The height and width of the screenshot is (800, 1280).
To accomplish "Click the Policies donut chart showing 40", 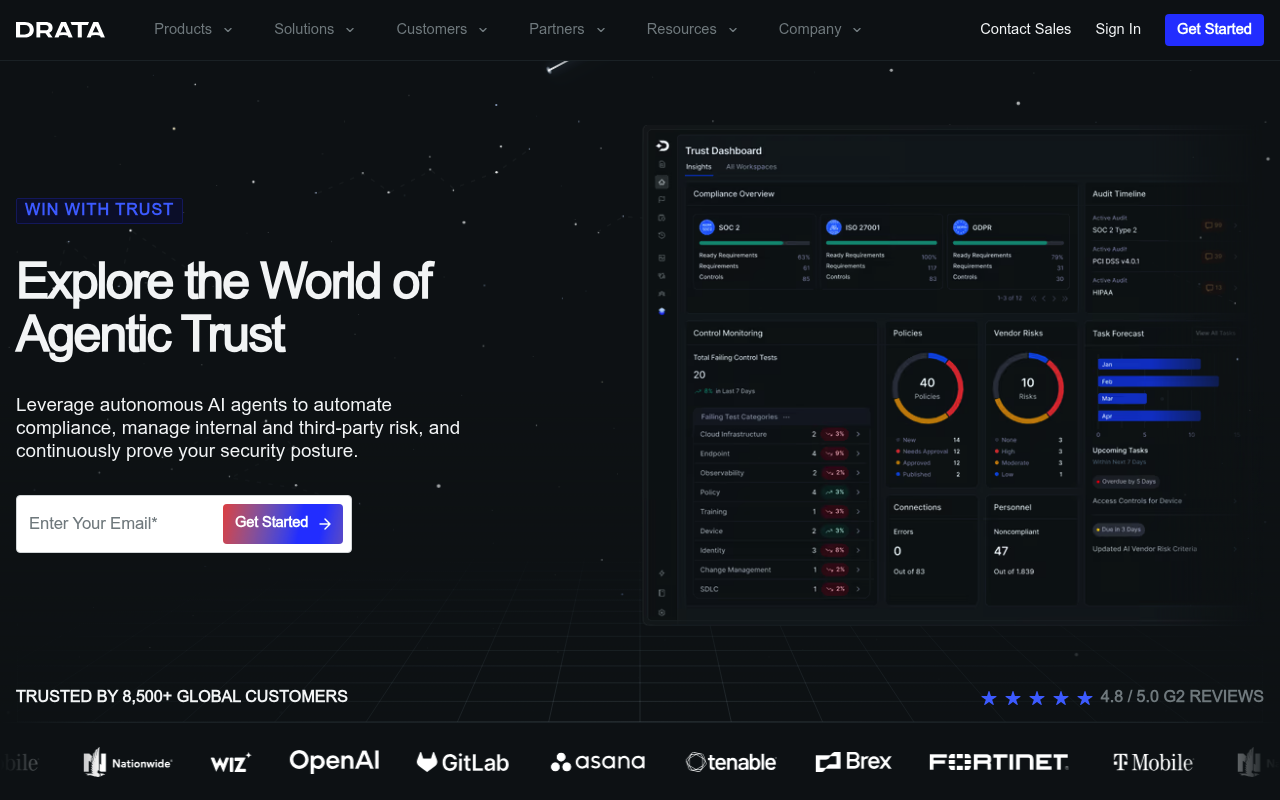I will (x=927, y=388).
